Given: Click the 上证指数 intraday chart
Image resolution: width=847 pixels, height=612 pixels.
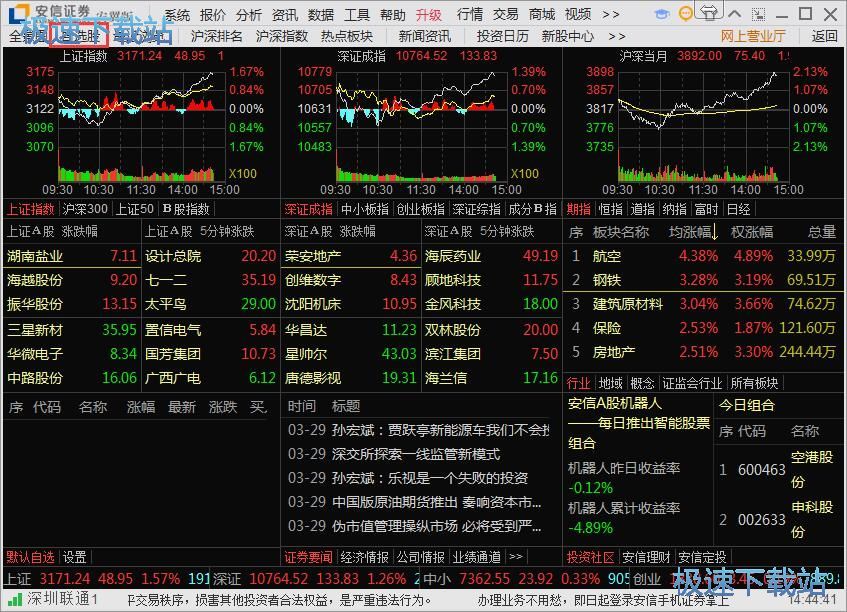Looking at the screenshot, I should [140, 127].
